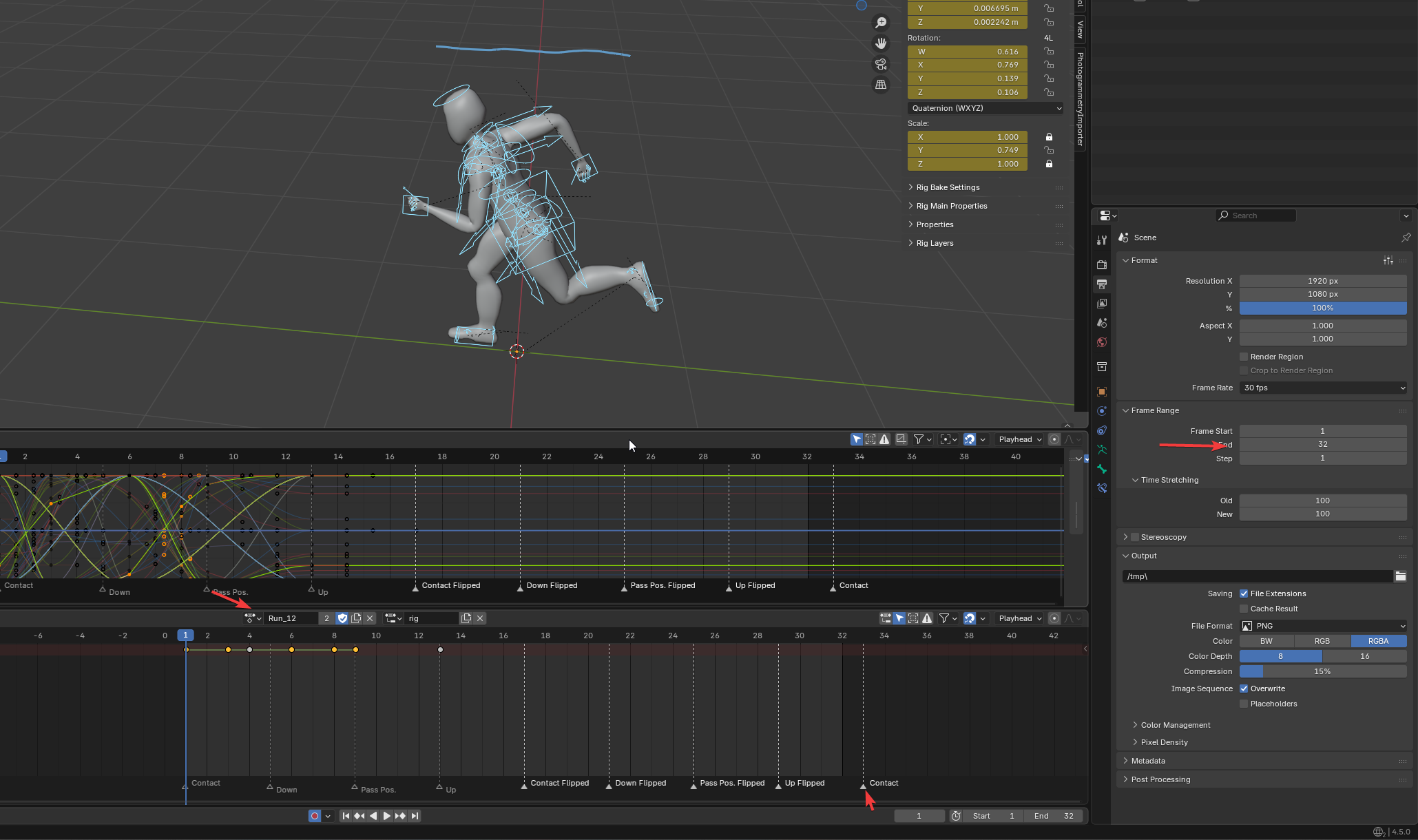Adjust the Compression 15% slider
The image size is (1418, 840).
1322,671
